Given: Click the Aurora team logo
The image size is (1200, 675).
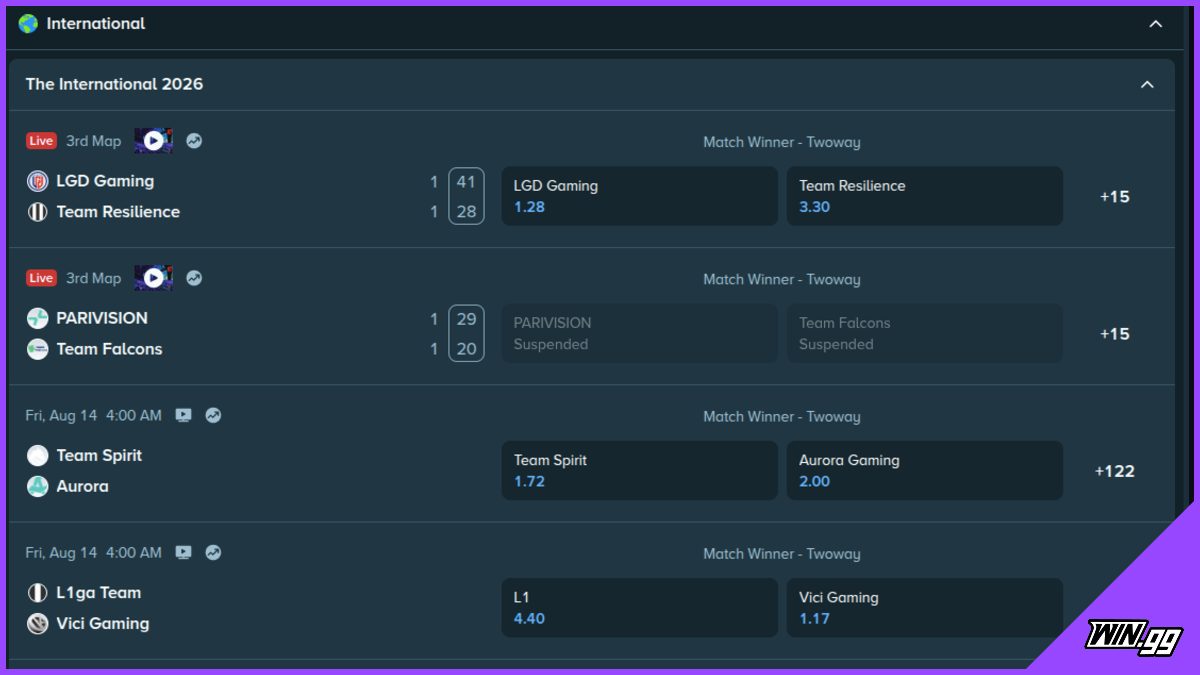Looking at the screenshot, I should (x=37, y=486).
